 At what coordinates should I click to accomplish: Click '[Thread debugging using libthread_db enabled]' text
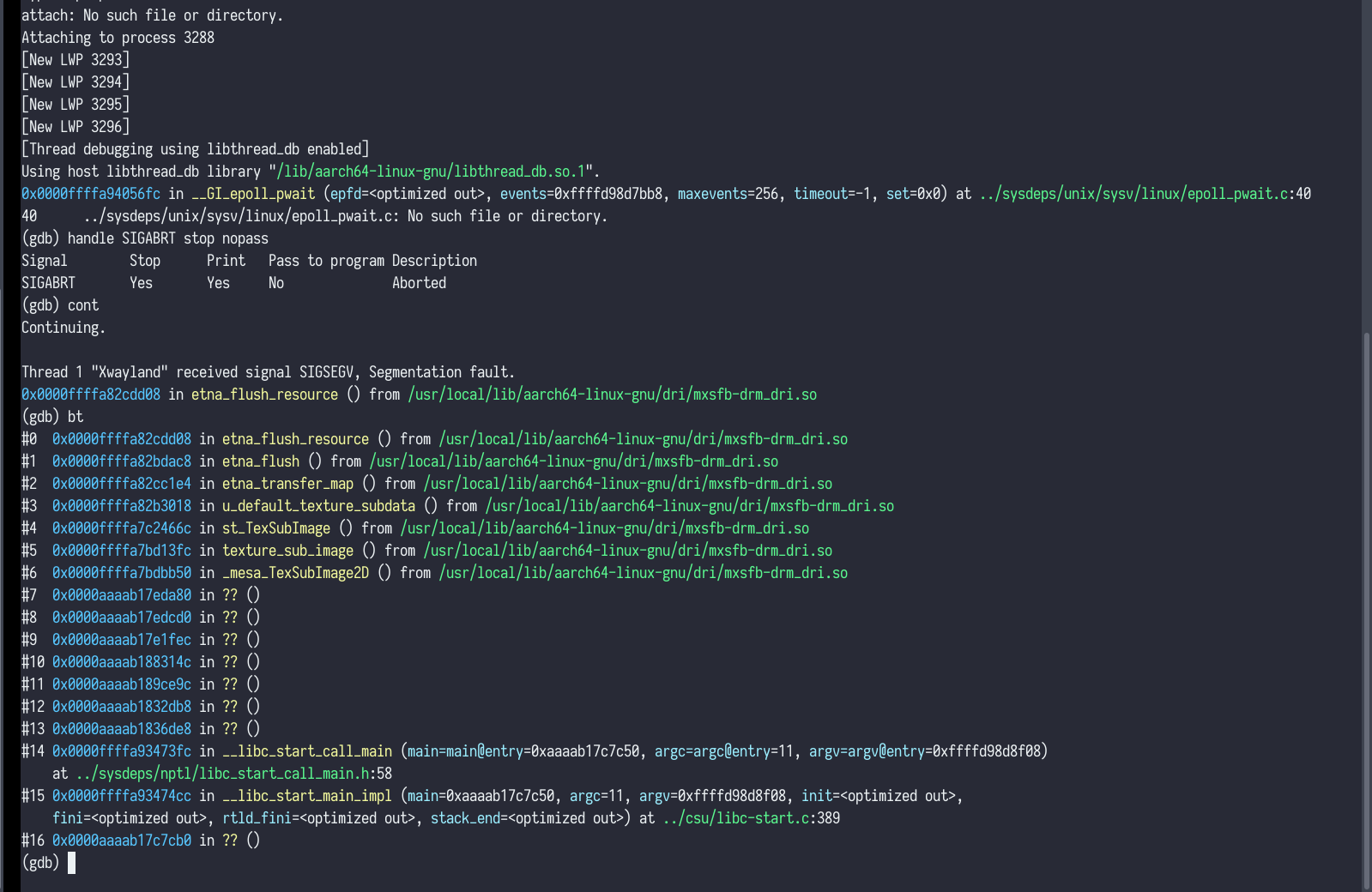(196, 149)
